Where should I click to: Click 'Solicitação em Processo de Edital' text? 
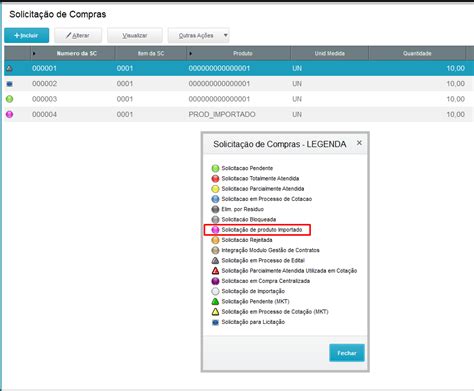tap(263, 261)
